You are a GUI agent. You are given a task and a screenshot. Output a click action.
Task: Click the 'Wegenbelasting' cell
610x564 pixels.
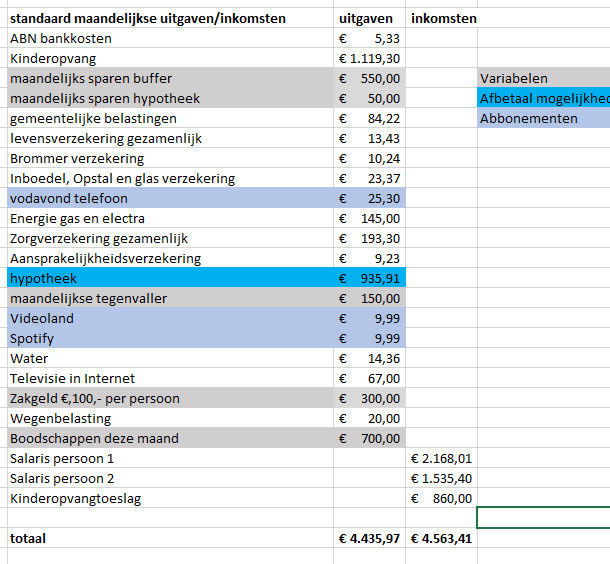coord(170,419)
